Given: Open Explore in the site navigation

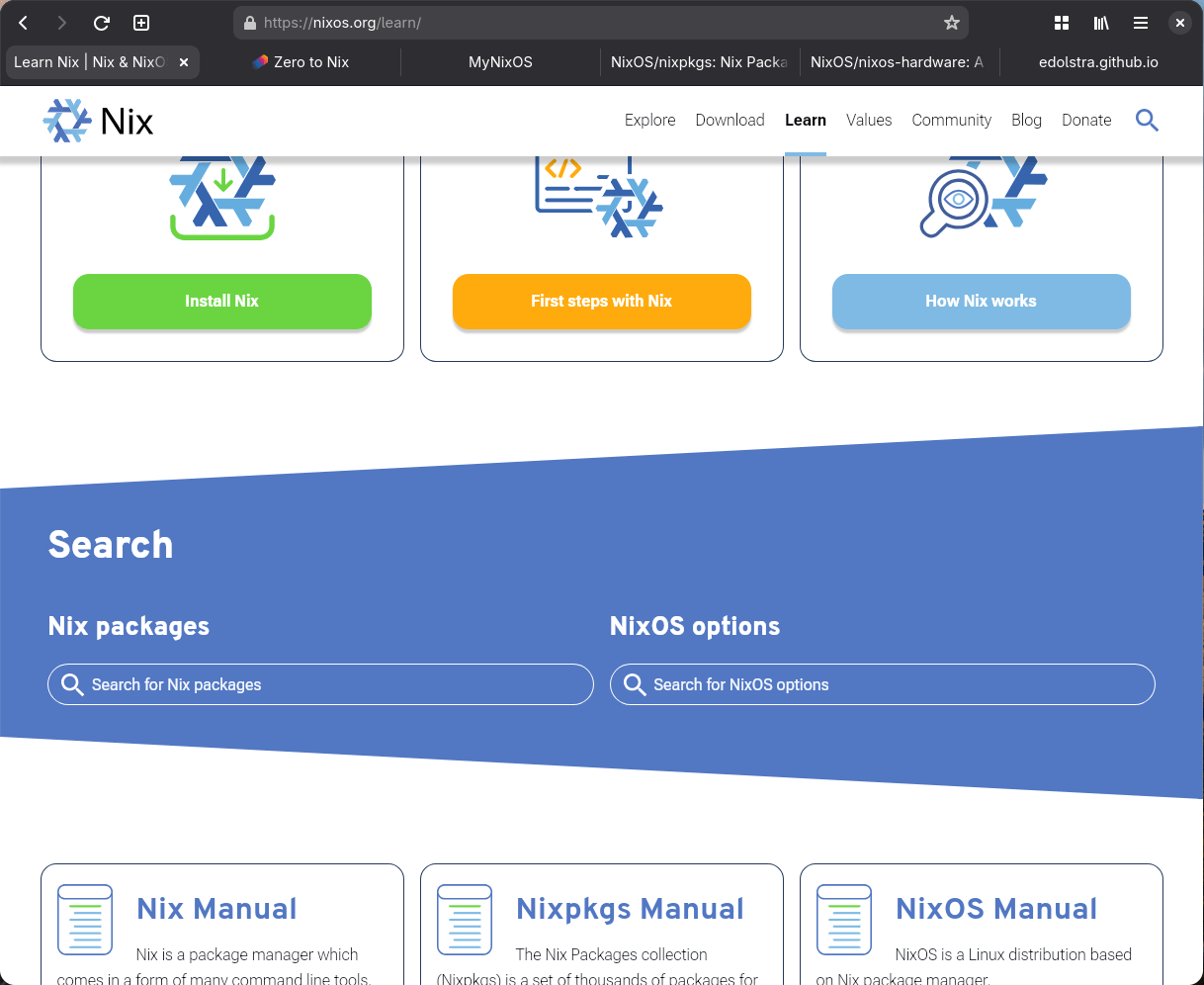Looking at the screenshot, I should coord(650,120).
